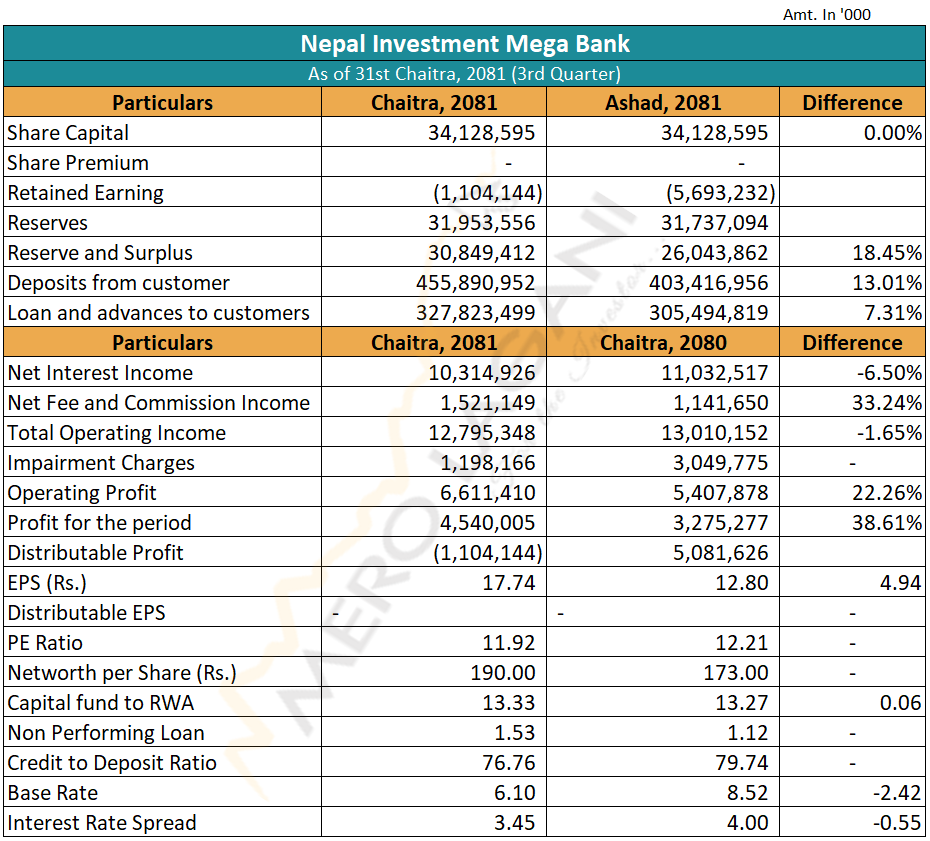Select the Share Capital row label
Image resolution: width=930 pixels, height=841 pixels.
[x=68, y=133]
